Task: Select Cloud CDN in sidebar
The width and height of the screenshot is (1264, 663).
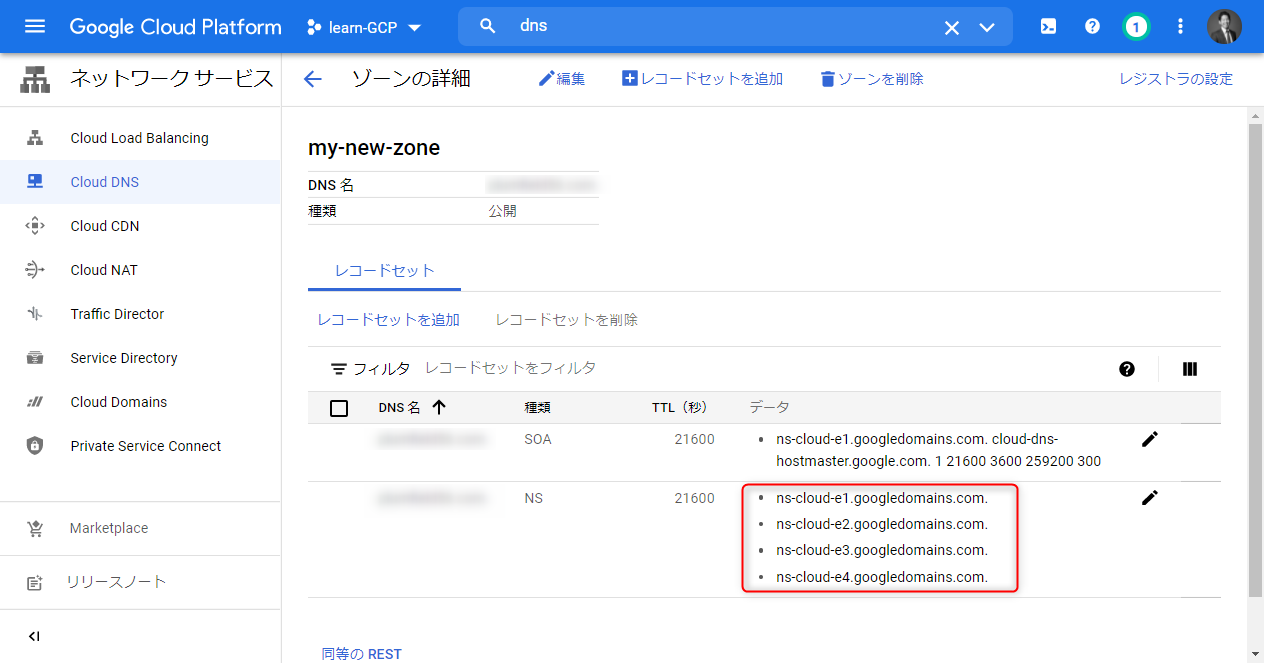Action: click(x=140, y=226)
